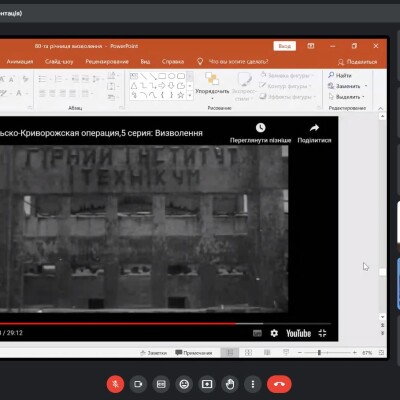Open the emoji reactions button
The height and width of the screenshot is (400, 400).
coord(184,384)
